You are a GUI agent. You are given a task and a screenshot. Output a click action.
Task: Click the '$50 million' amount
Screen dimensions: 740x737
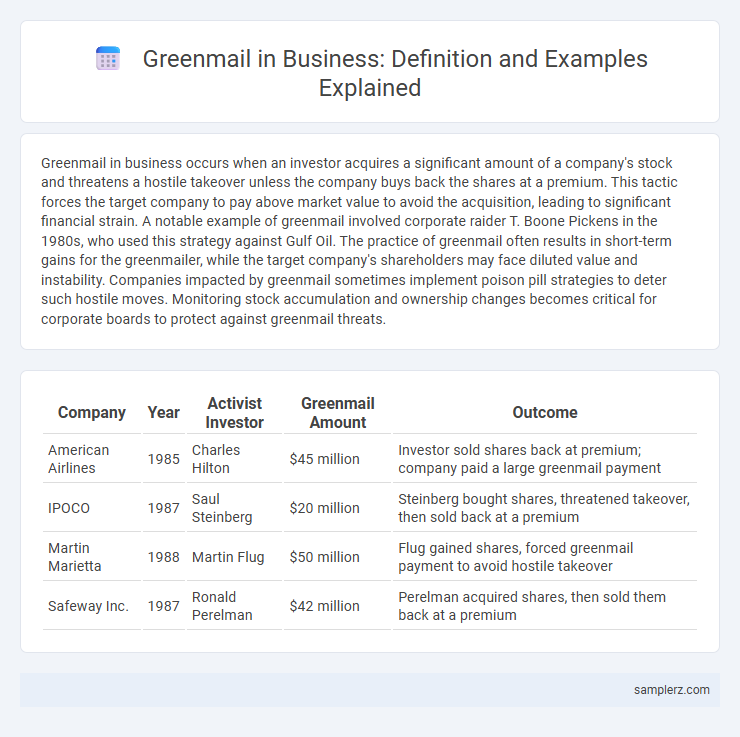[325, 557]
